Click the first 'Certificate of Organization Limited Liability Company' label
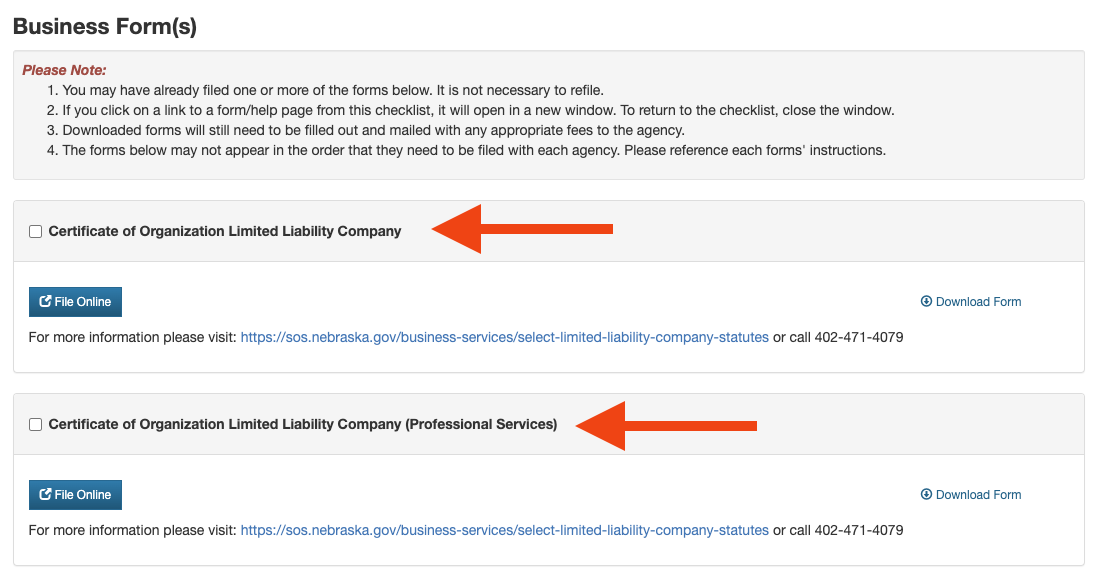Image resolution: width=1095 pixels, height=574 pixels. [225, 231]
